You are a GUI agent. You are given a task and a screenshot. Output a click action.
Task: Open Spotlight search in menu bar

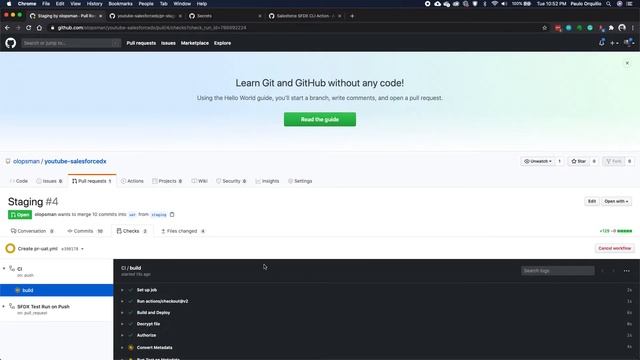[x=609, y=4]
